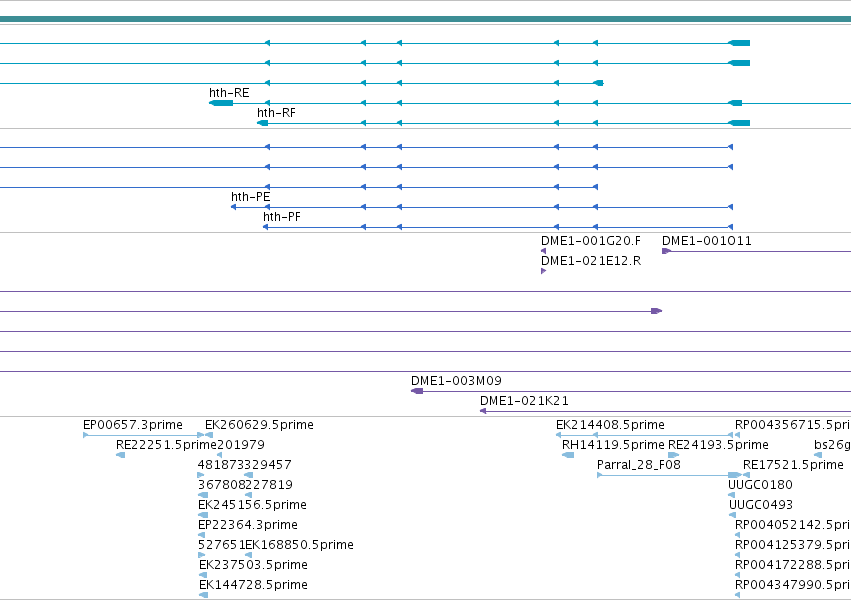Viewport: 851px width, 600px height.
Task: Click the DME1-021E12.R feature label
Action: click(x=590, y=261)
